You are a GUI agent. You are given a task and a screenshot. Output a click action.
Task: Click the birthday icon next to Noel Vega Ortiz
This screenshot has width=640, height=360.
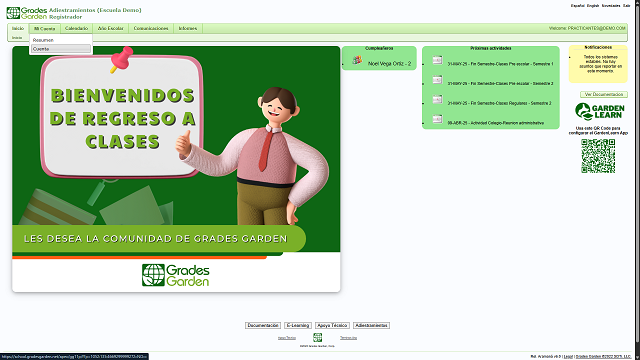357,60
